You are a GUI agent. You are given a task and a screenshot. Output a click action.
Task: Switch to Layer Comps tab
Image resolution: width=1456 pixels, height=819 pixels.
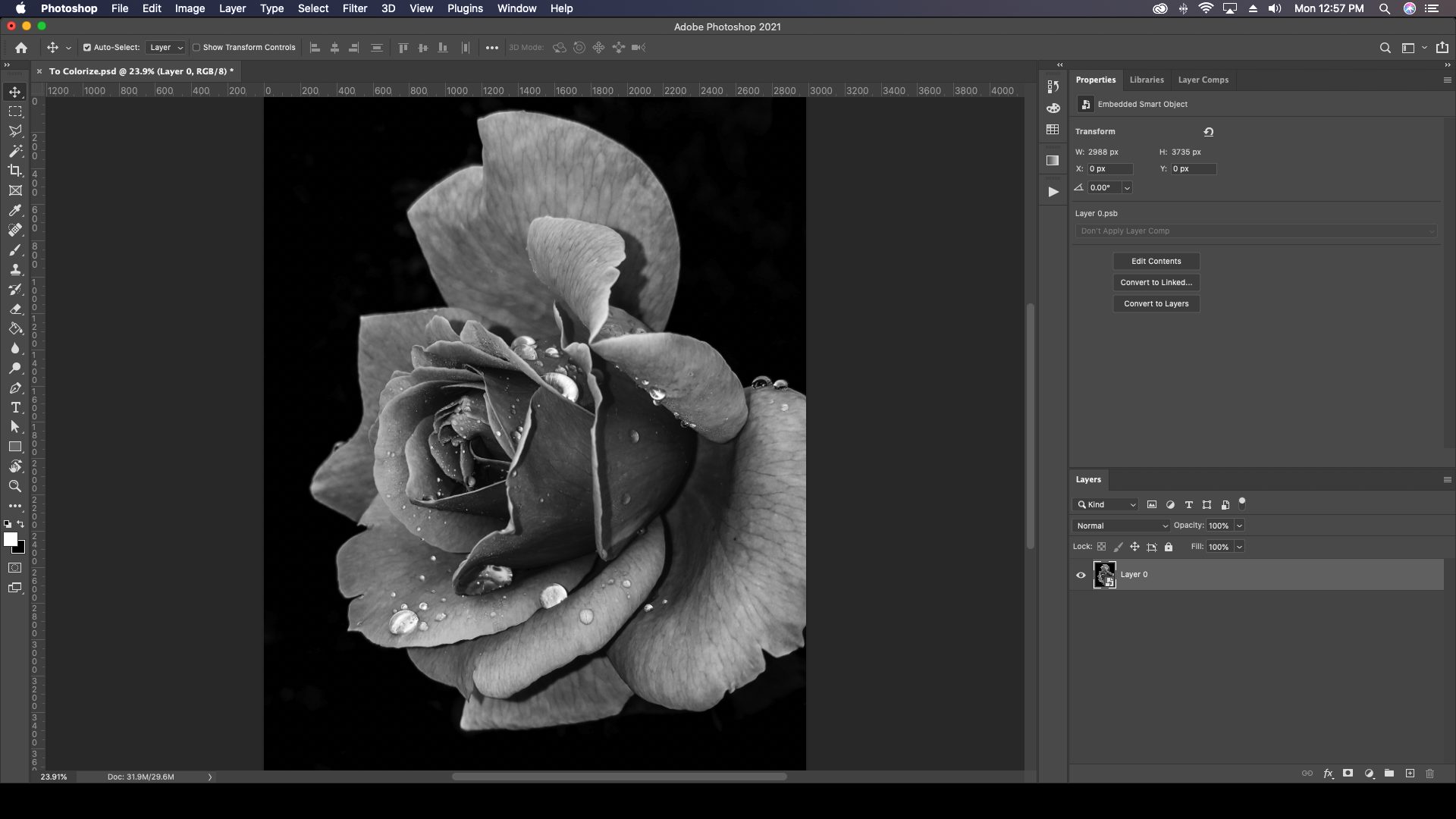[x=1204, y=79]
